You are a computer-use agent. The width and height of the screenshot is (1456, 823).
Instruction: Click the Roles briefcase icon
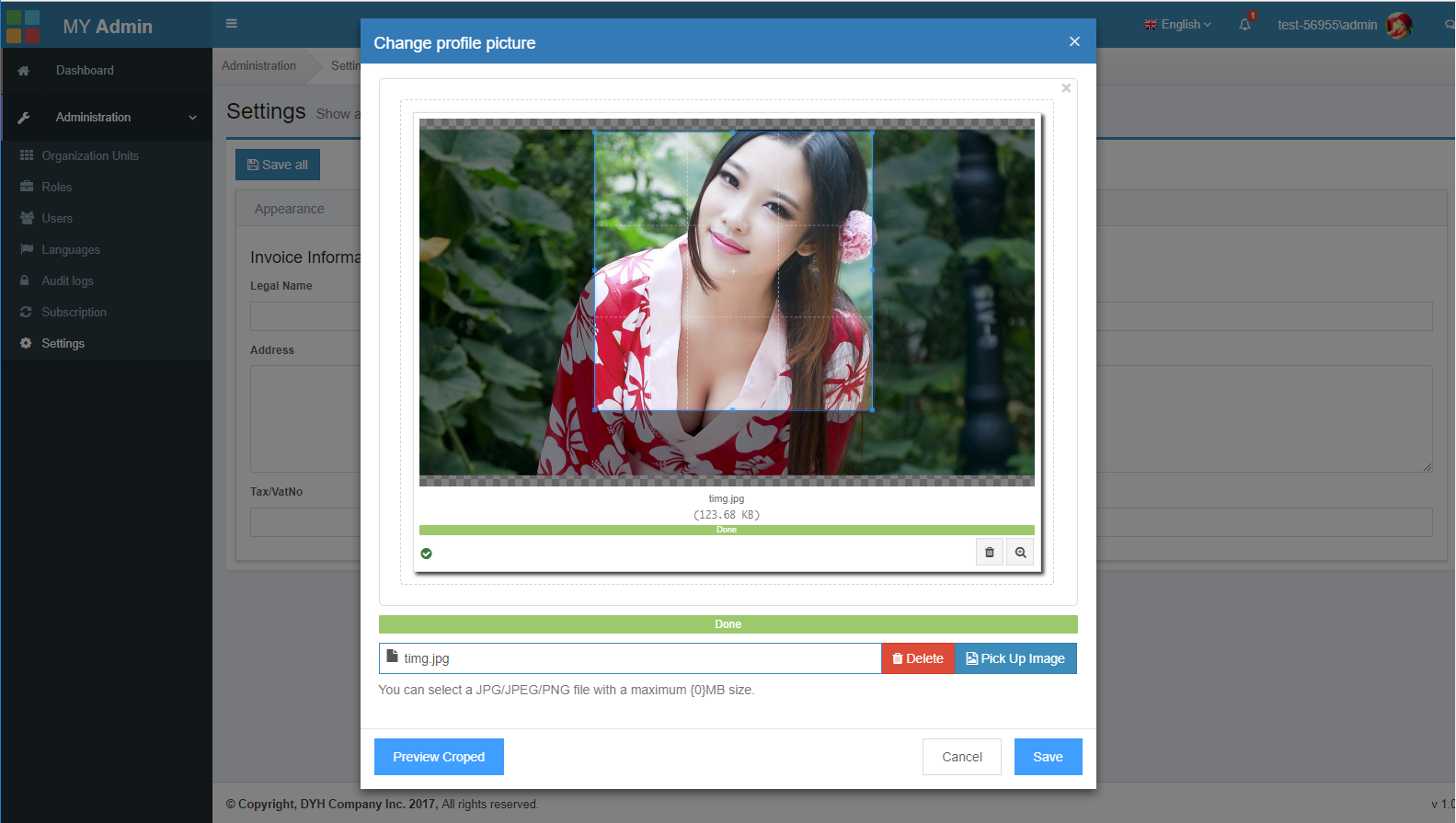[27, 187]
